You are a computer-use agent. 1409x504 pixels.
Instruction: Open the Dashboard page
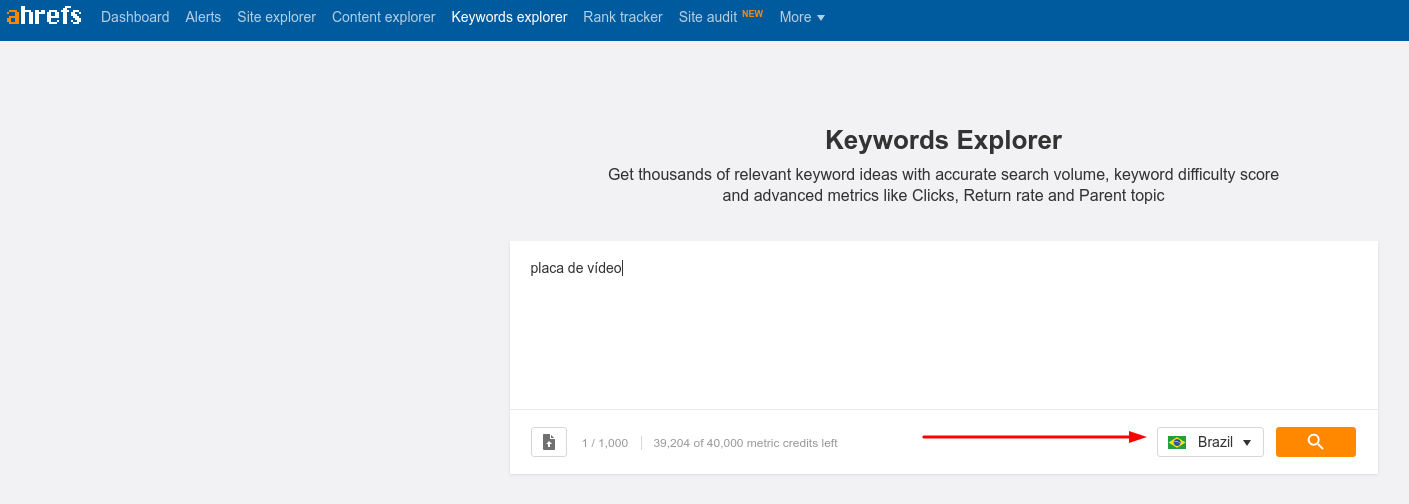[135, 17]
